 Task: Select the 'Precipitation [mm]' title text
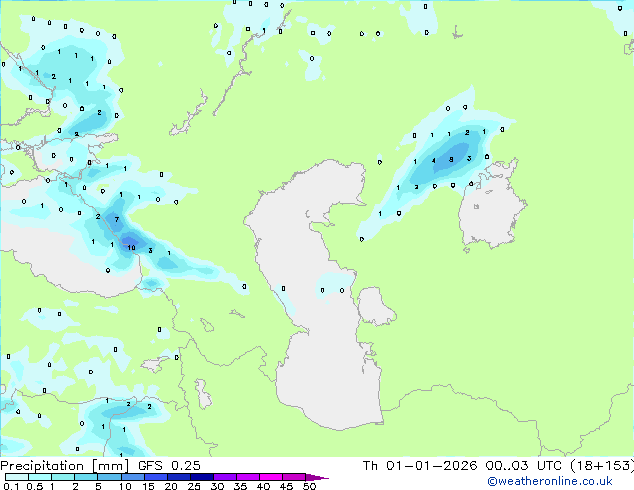[64, 466]
